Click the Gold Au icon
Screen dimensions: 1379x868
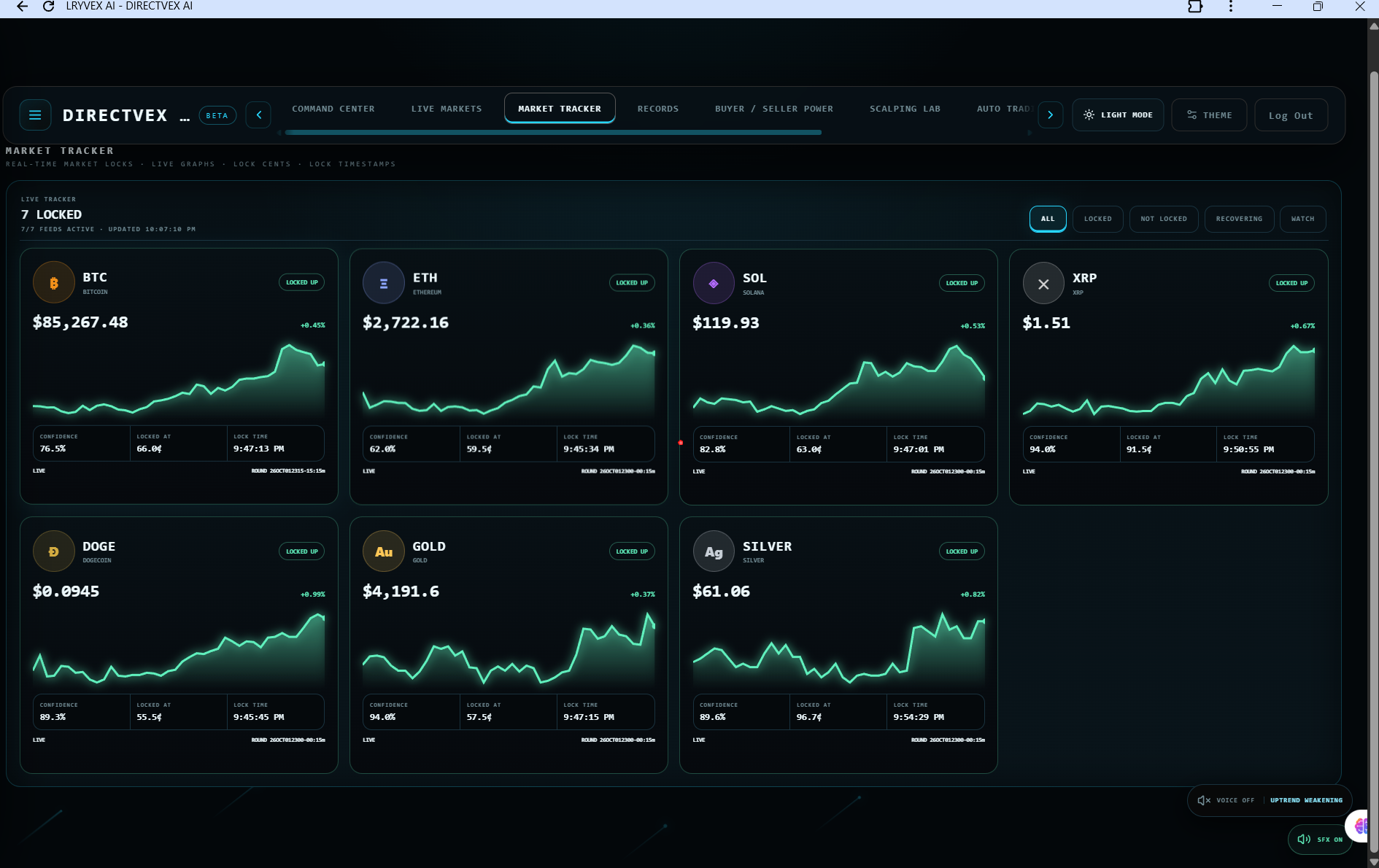[x=384, y=551]
